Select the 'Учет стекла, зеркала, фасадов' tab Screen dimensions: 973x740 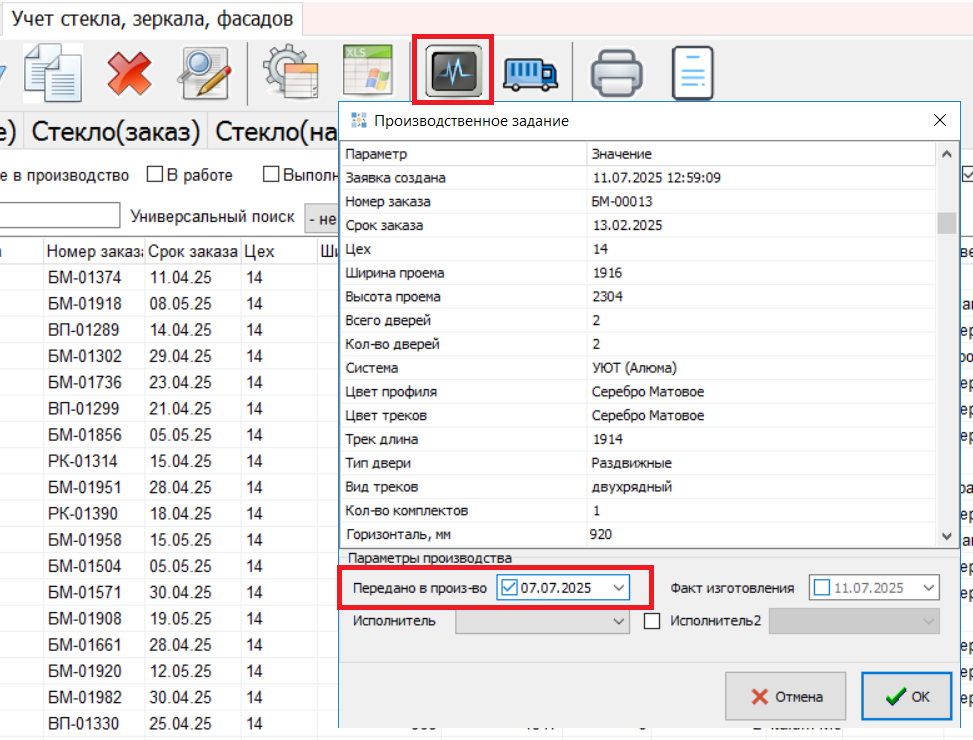(x=152, y=17)
